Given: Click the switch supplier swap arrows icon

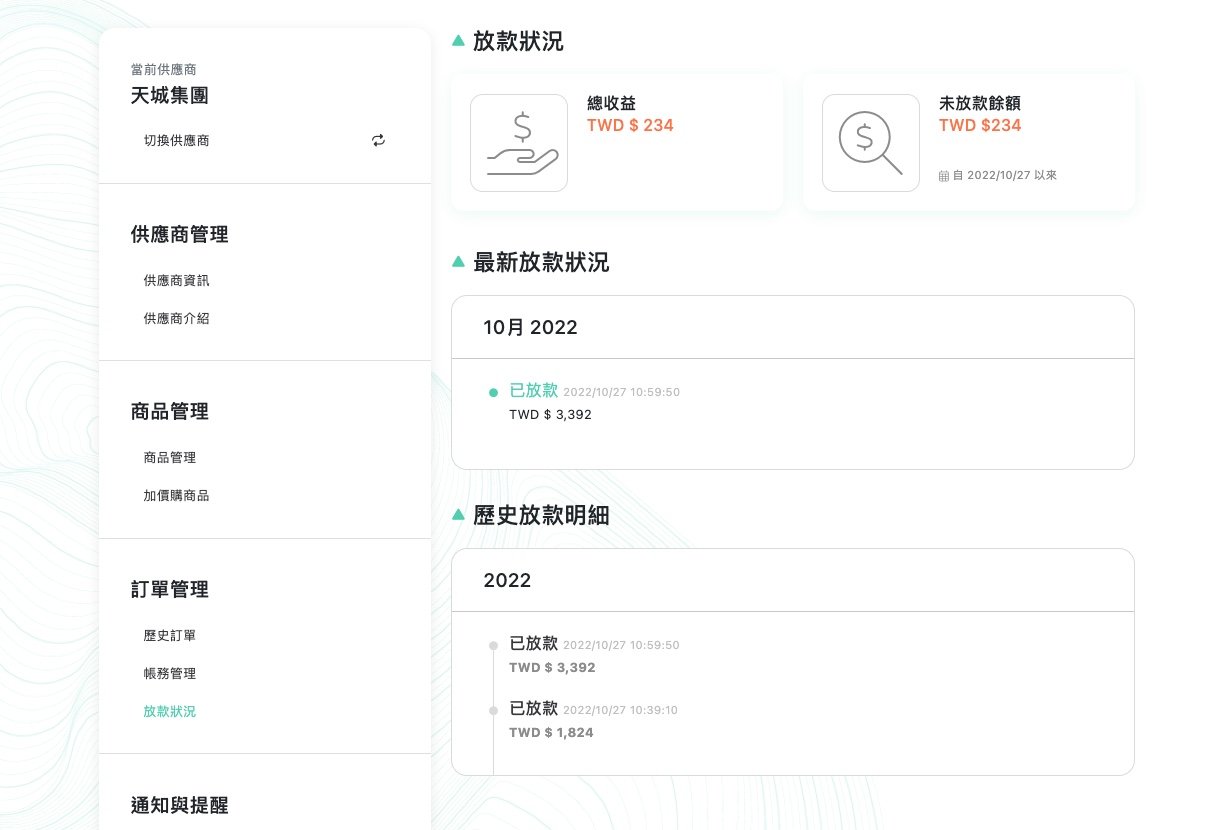Looking at the screenshot, I should 378,141.
